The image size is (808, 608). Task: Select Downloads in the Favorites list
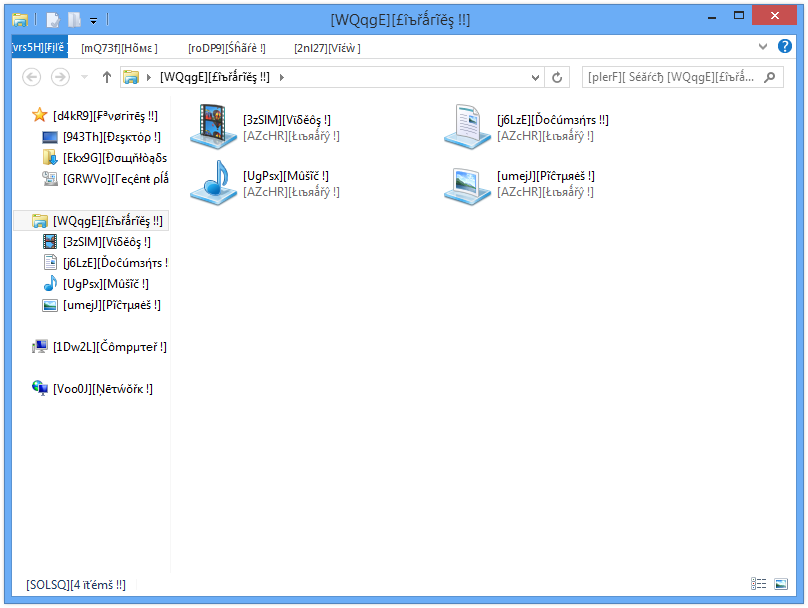[x=105, y=158]
